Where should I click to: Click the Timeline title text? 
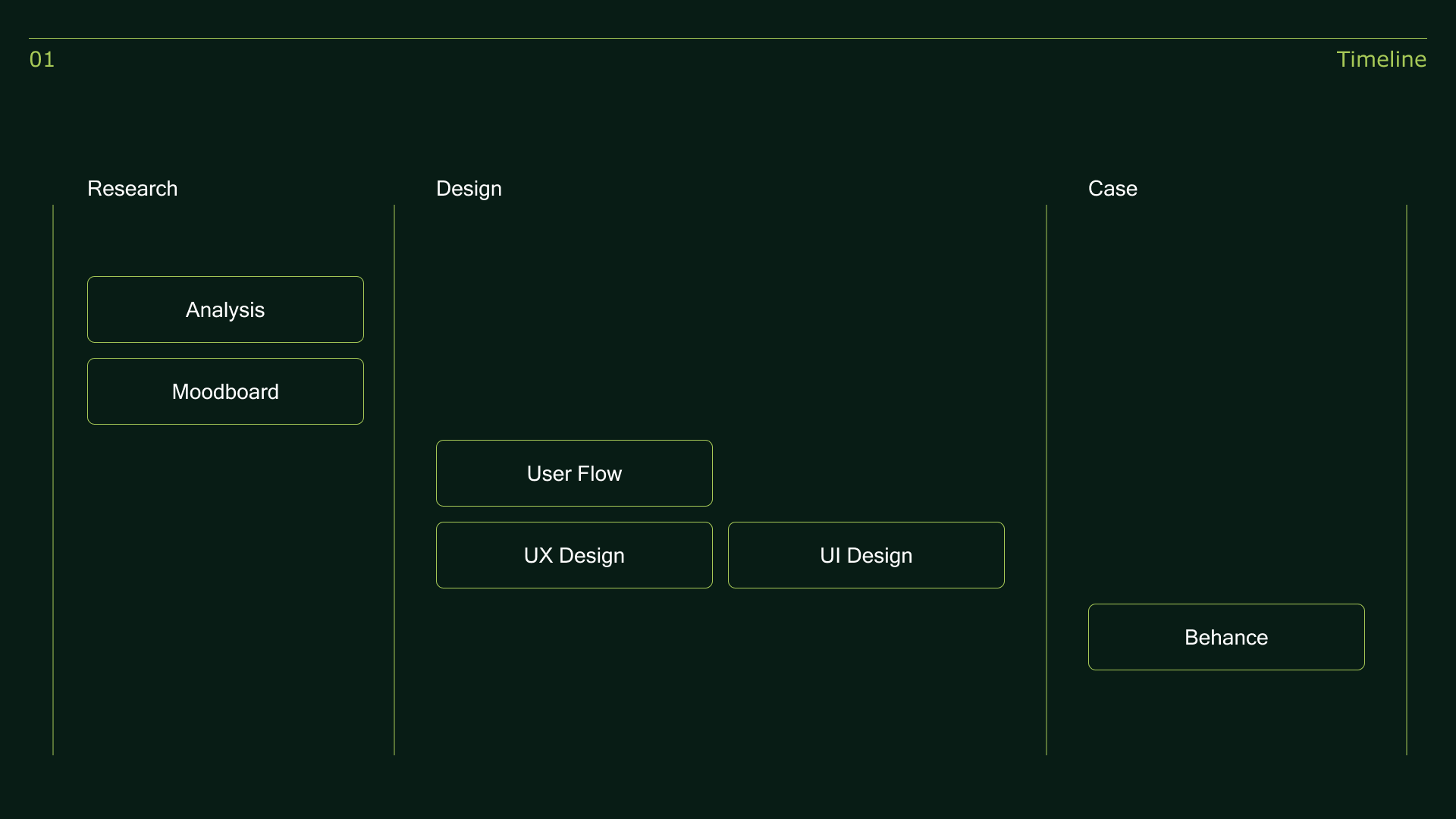click(x=1381, y=59)
